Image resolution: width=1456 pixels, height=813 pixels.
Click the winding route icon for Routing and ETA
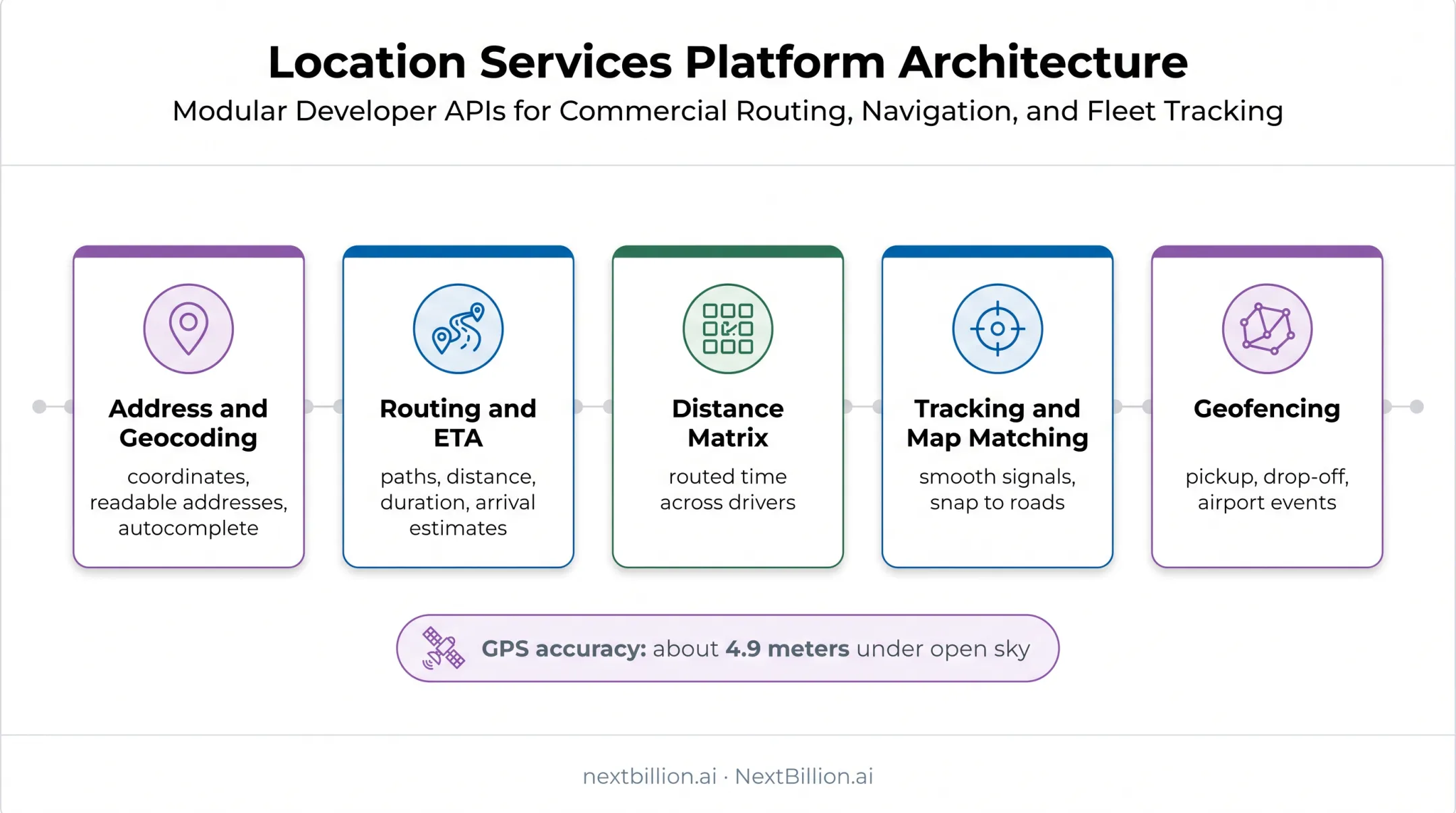coord(458,329)
